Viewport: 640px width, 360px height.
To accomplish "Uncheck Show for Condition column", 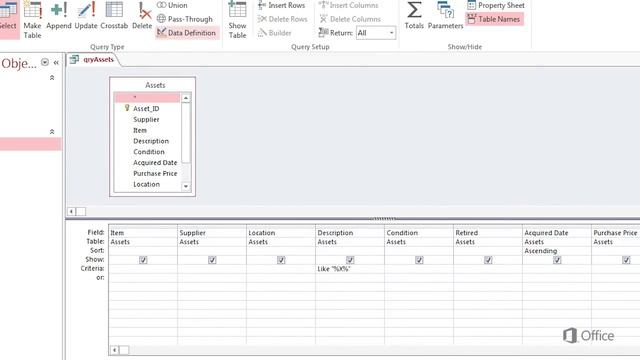I will point(419,260).
